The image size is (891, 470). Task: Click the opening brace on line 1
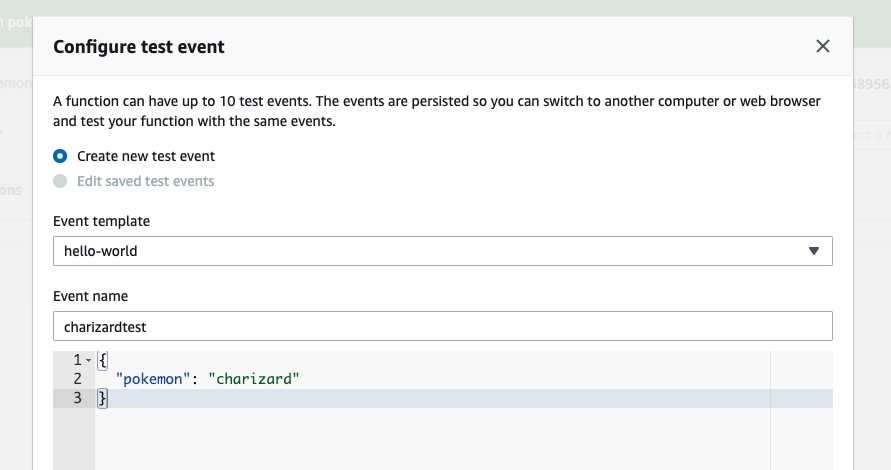coord(102,360)
